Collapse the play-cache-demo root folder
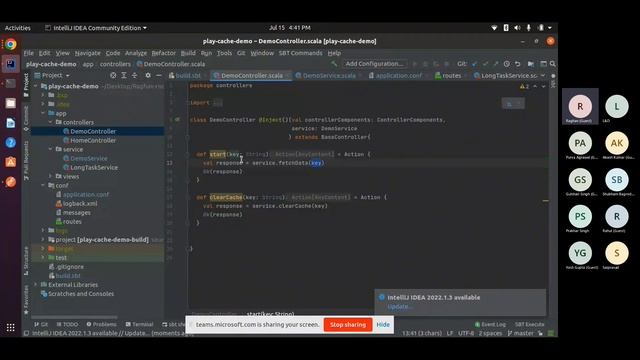Image resolution: width=640 pixels, height=360 pixels. (x=36, y=86)
